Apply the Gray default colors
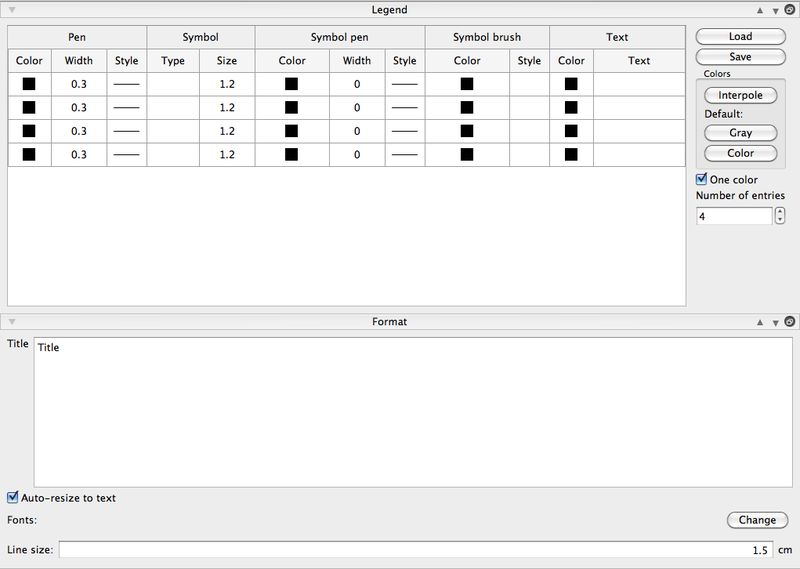 [x=740, y=133]
